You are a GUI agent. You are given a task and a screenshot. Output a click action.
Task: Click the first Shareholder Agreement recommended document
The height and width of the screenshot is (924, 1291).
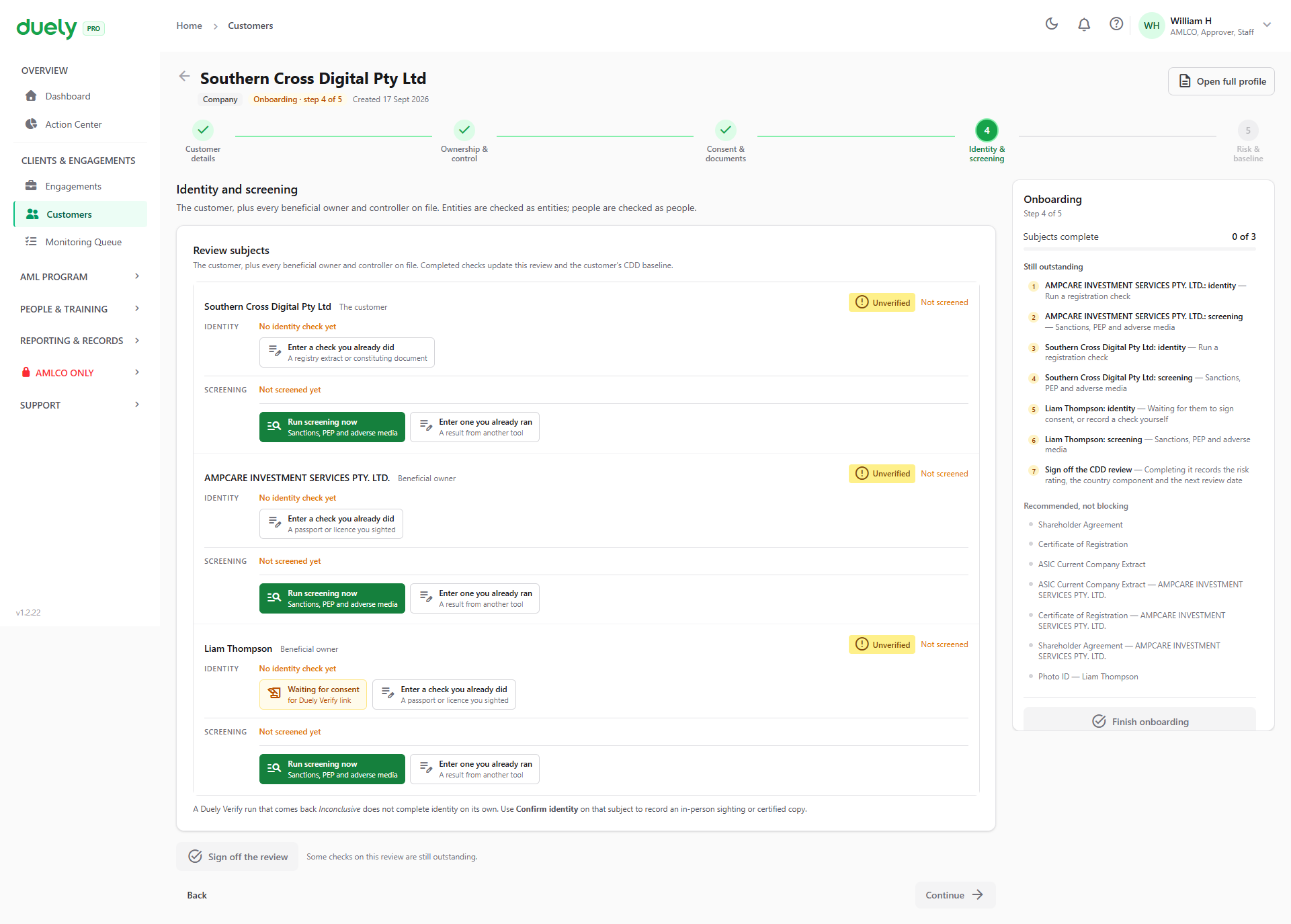[x=1080, y=525]
